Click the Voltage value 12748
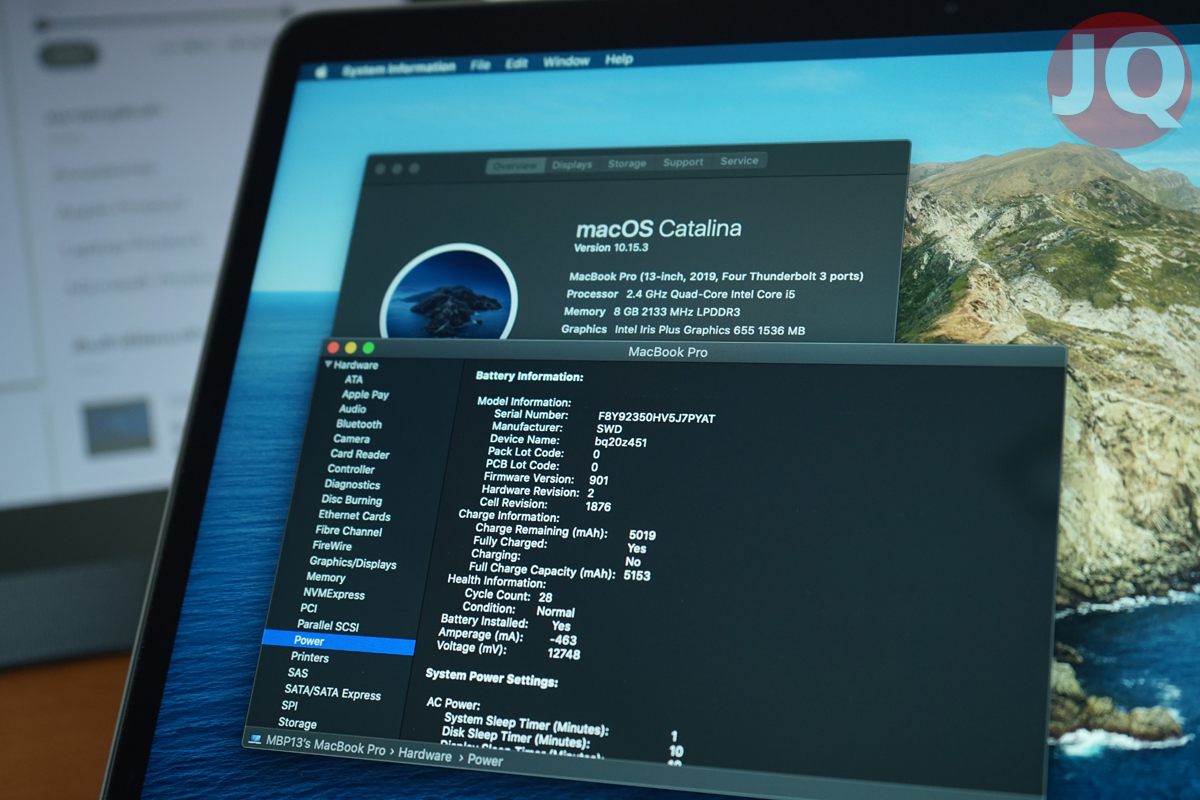This screenshot has width=1200, height=800. 564,654
